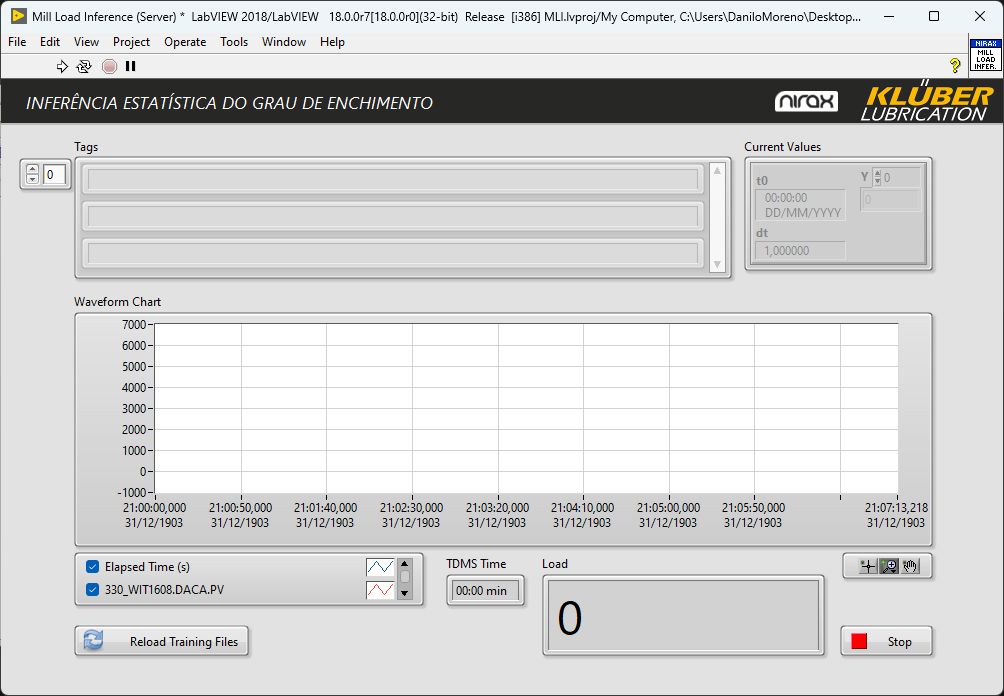Select the graph panning hand tool
This screenshot has height=696, width=1004.
point(910,566)
